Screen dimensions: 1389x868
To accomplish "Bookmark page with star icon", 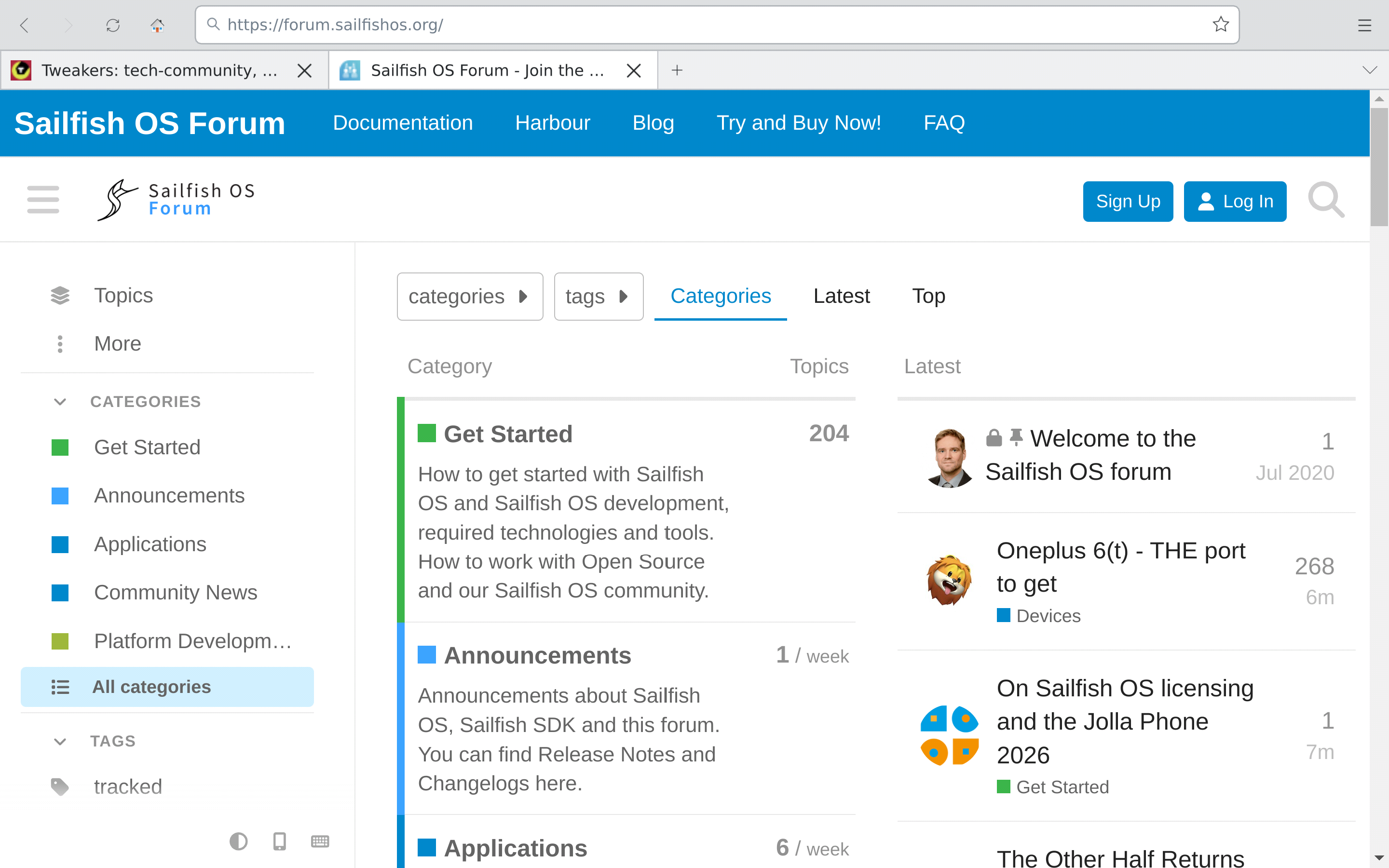I will click(1220, 24).
